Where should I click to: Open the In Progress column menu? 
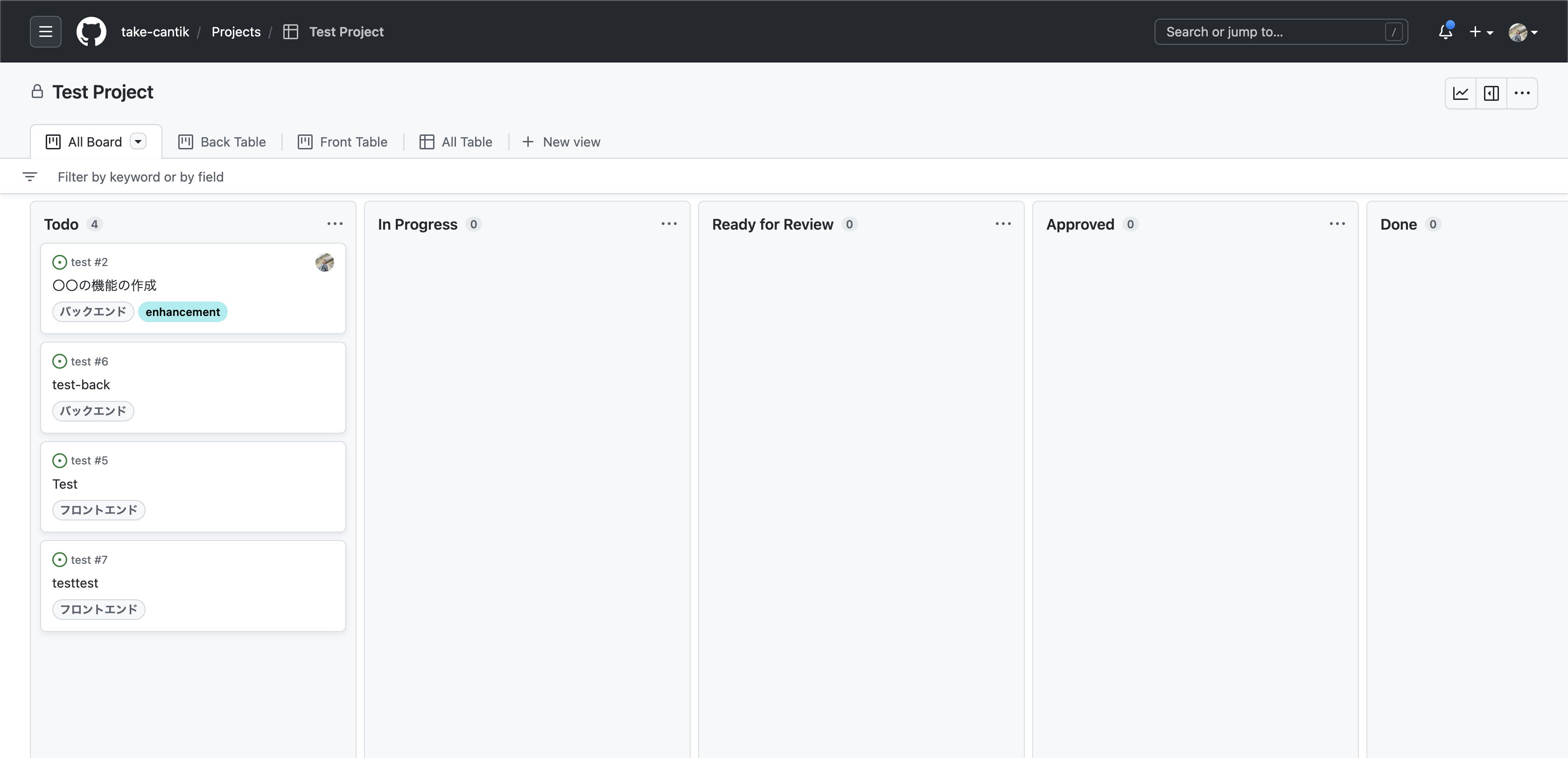pos(669,224)
